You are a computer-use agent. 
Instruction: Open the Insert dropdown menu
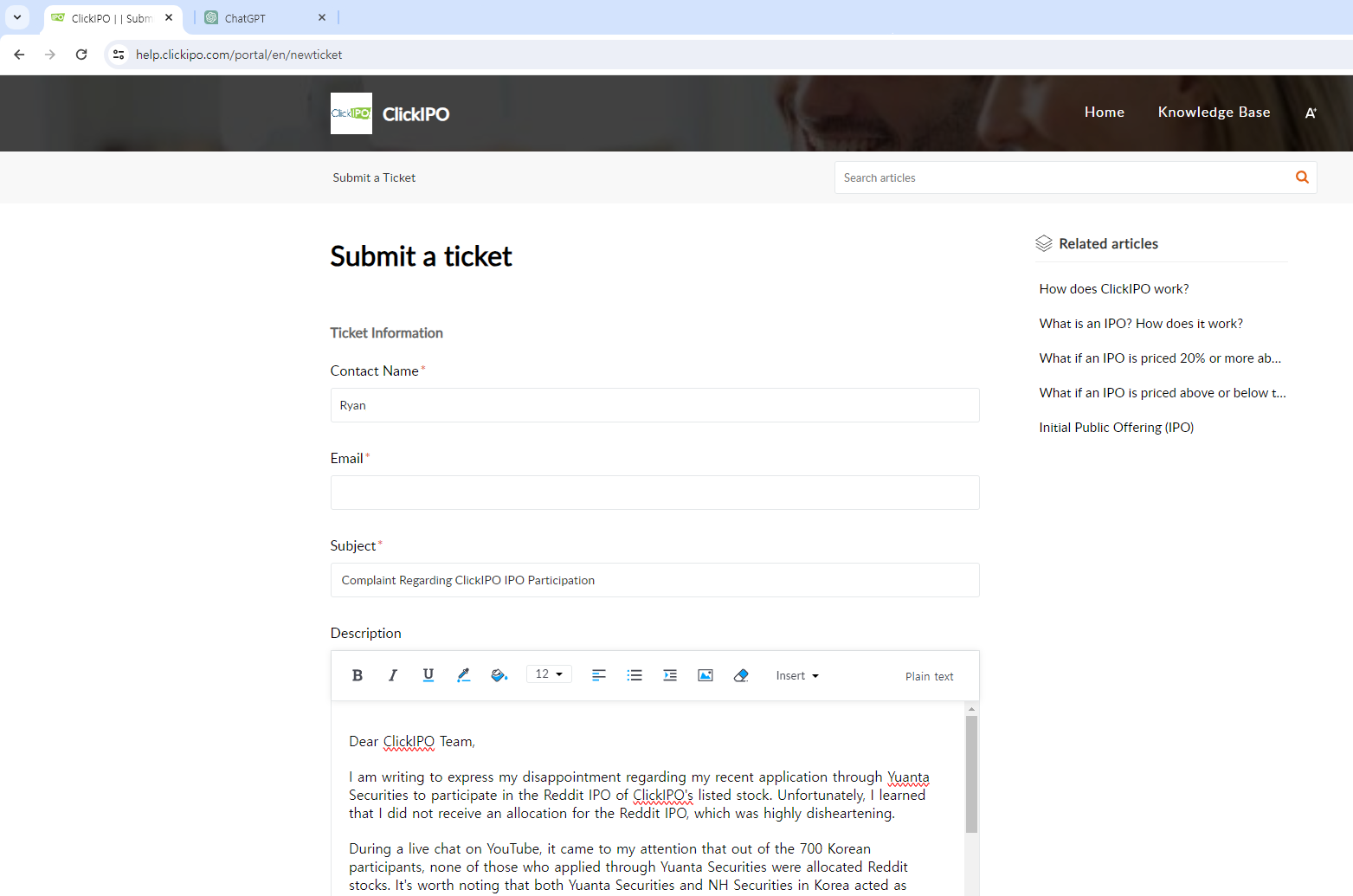(x=797, y=676)
